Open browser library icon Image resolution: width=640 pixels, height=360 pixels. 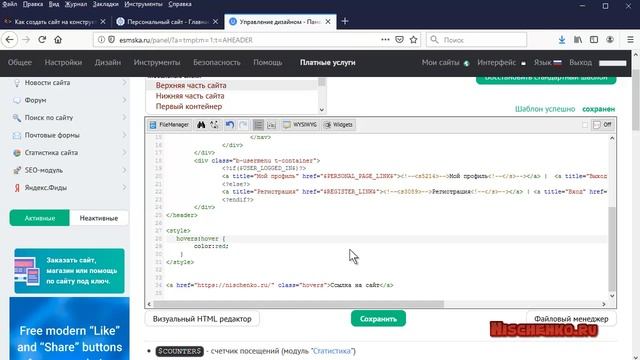578,40
